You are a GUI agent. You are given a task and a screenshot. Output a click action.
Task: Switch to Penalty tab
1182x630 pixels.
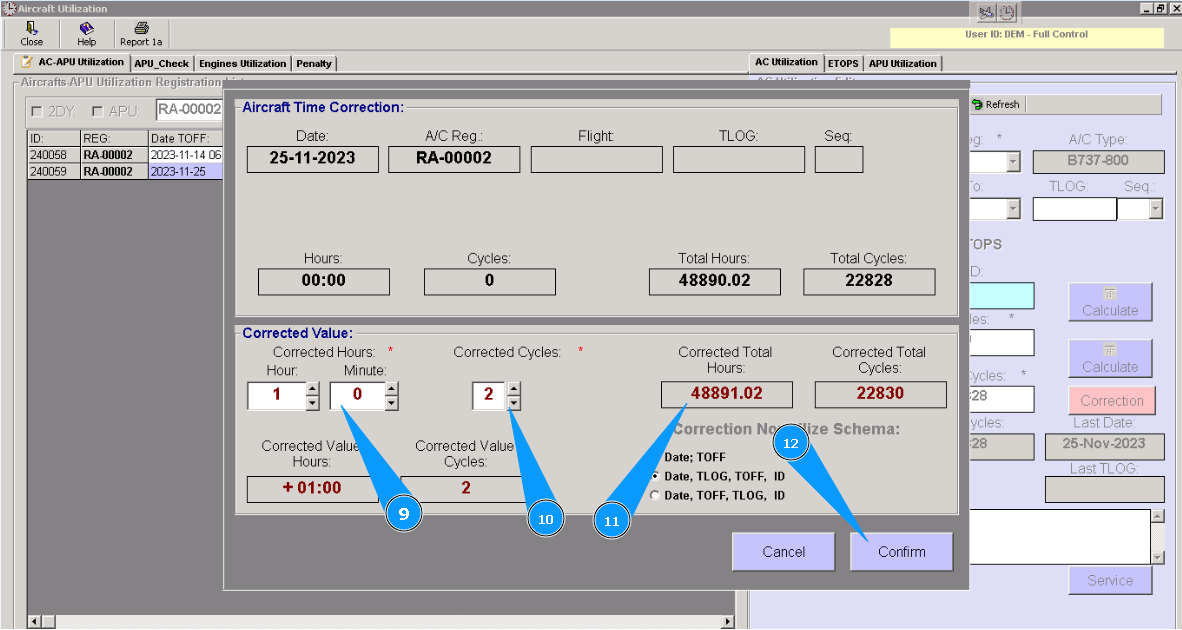tap(314, 64)
